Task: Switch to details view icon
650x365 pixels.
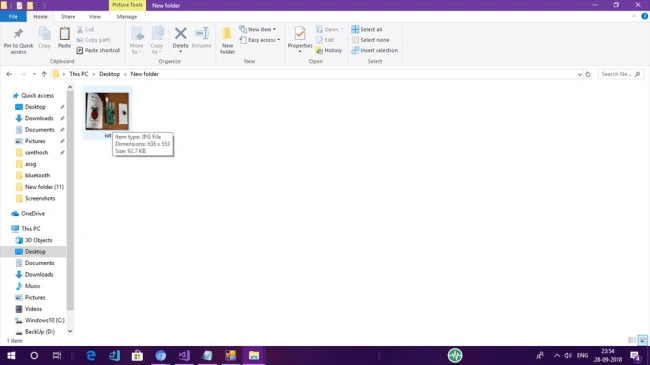Action: [x=632, y=340]
